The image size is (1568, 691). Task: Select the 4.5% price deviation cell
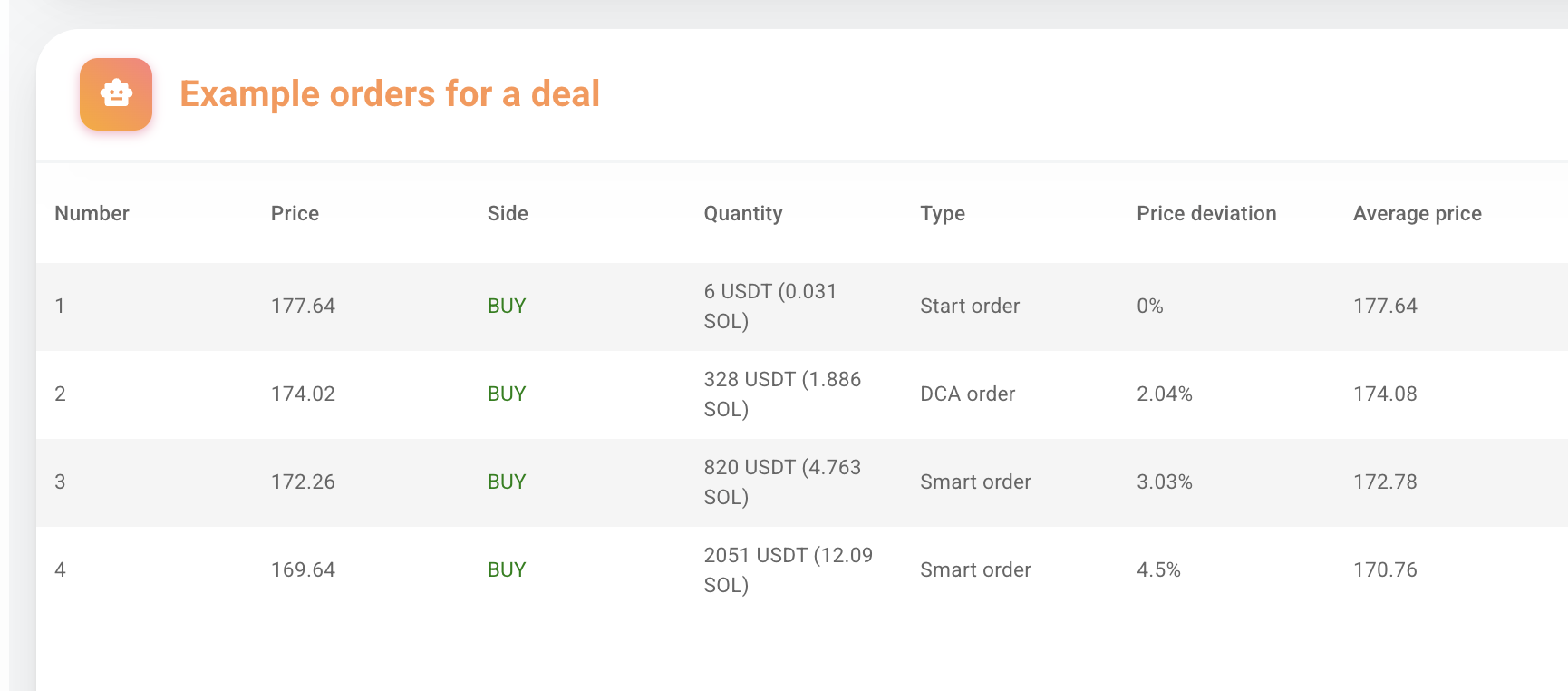click(x=1158, y=570)
